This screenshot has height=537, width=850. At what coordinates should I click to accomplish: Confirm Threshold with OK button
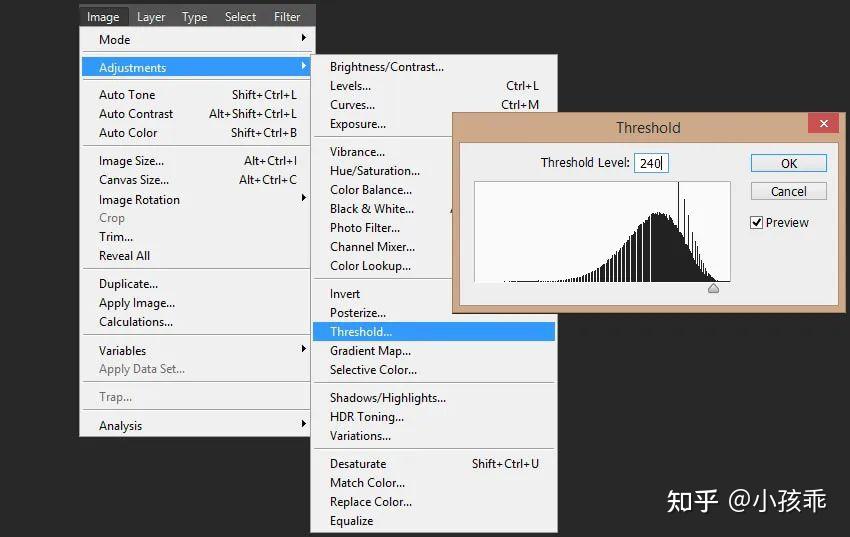point(789,163)
